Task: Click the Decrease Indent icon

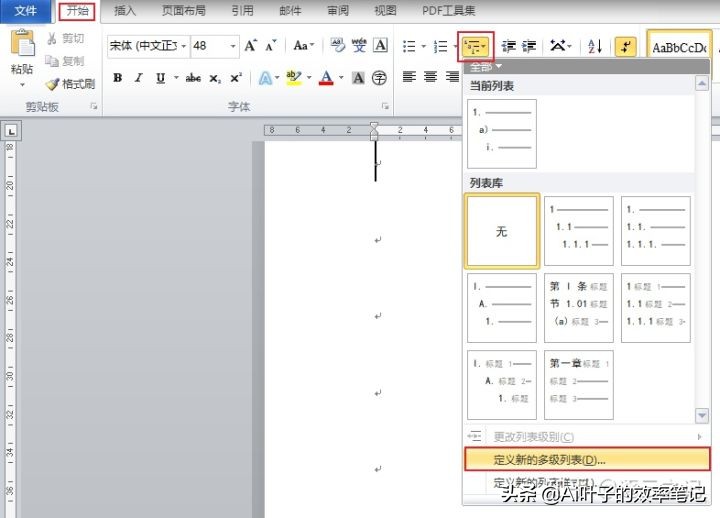Action: tap(508, 46)
